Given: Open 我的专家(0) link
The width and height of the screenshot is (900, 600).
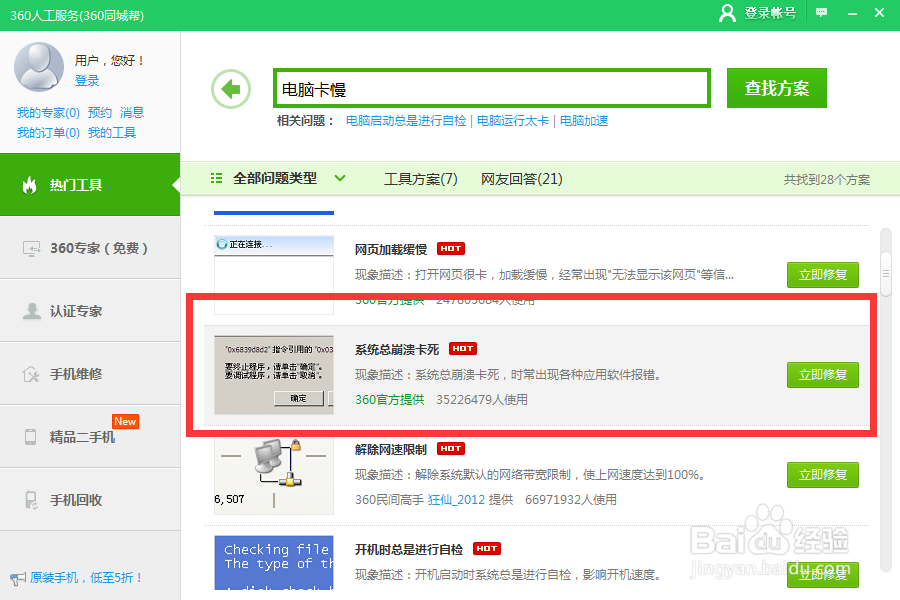Looking at the screenshot, I should (x=48, y=113).
